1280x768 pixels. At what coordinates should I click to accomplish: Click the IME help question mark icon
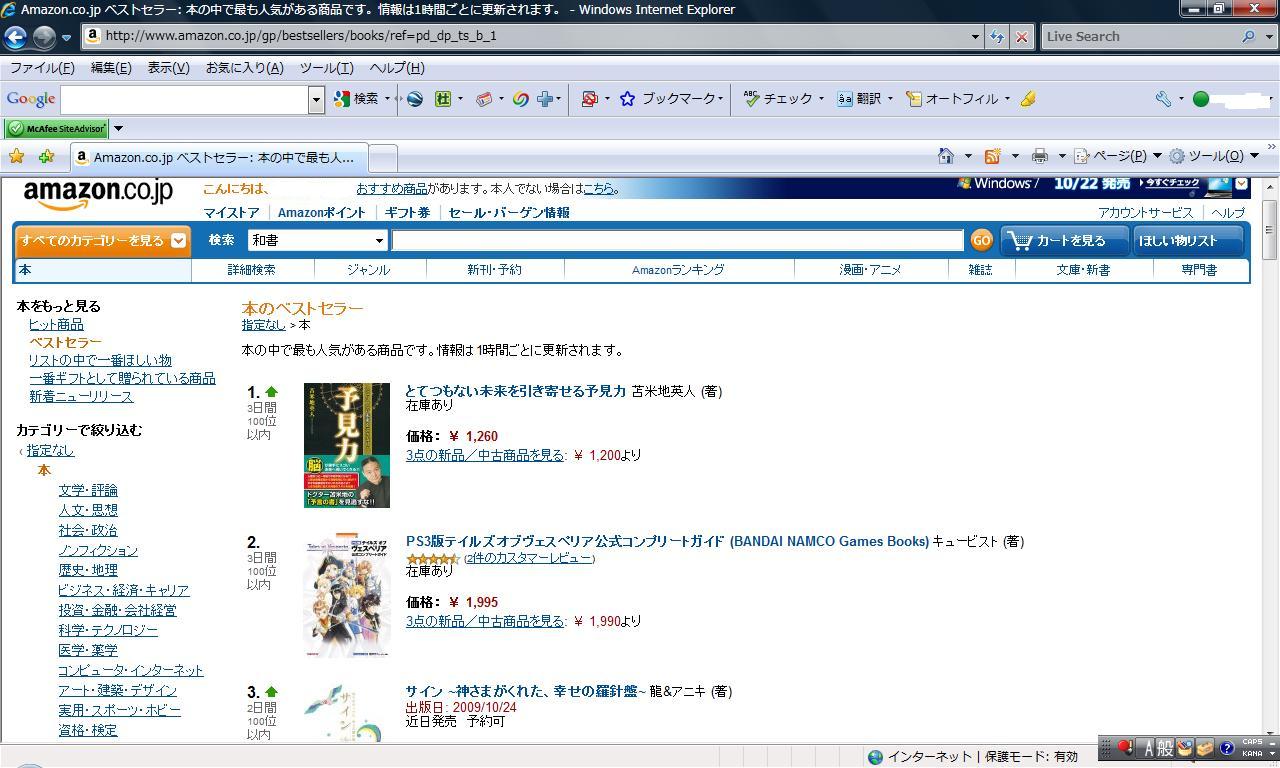1226,748
